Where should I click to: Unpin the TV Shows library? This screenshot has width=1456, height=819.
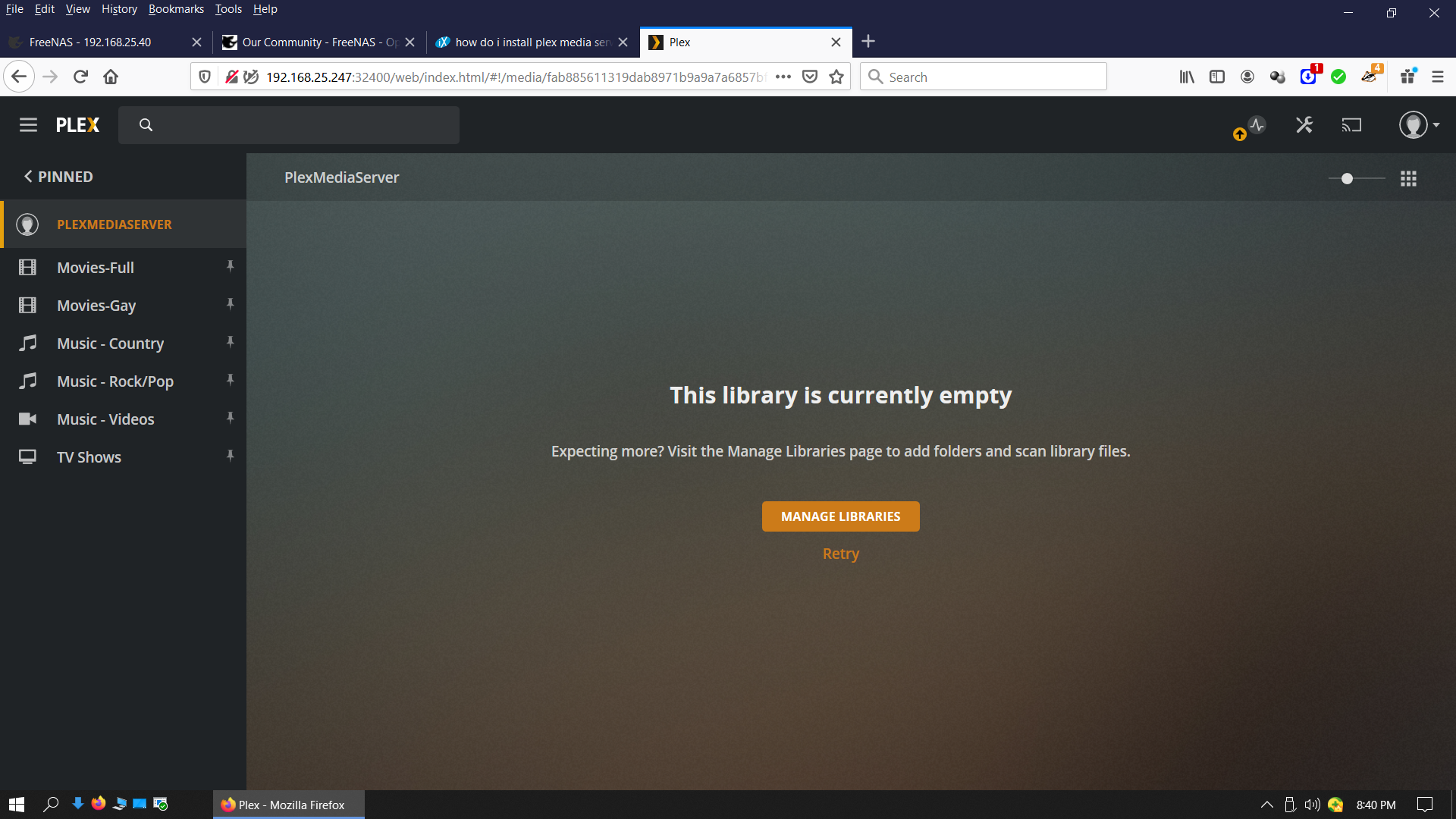pos(230,456)
